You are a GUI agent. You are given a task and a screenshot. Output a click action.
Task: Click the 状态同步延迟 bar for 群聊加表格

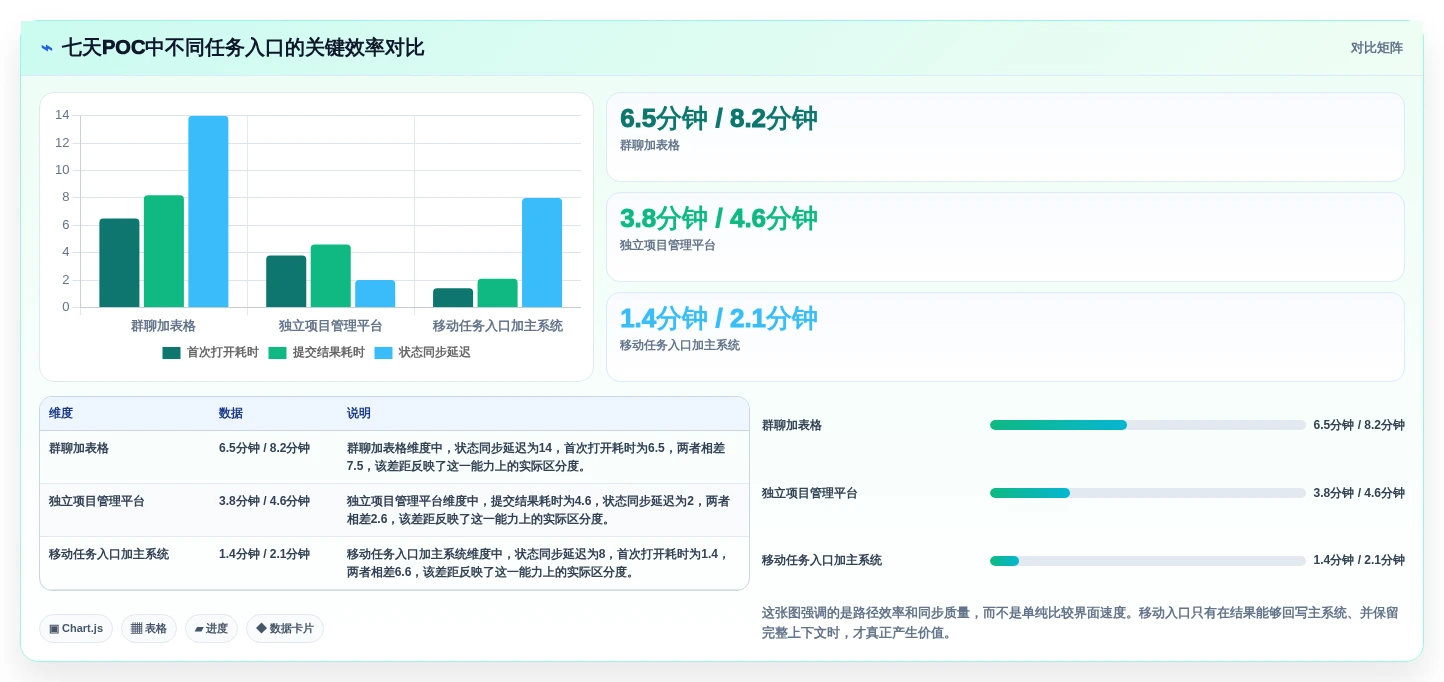(x=208, y=212)
